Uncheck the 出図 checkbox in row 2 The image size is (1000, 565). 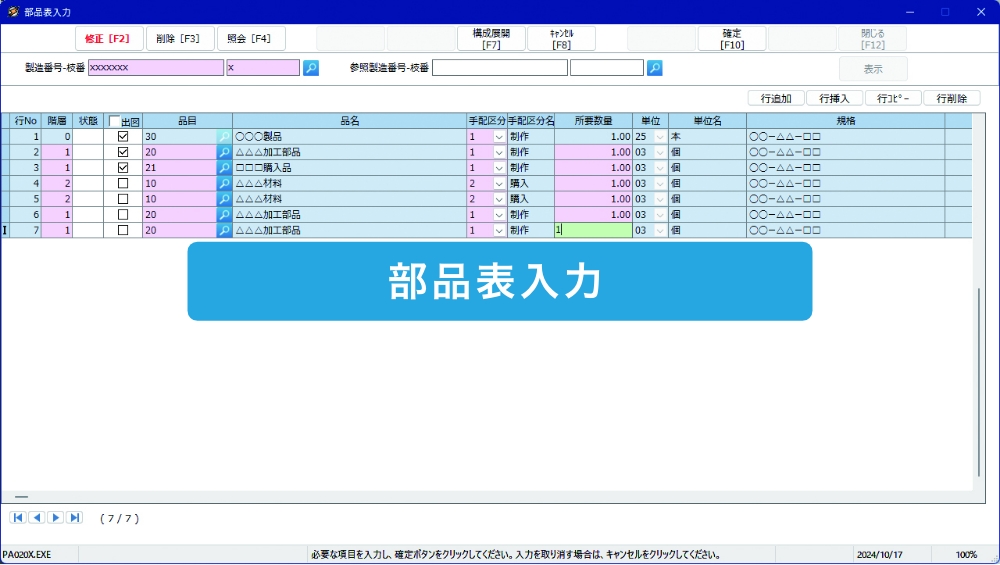click(x=123, y=152)
